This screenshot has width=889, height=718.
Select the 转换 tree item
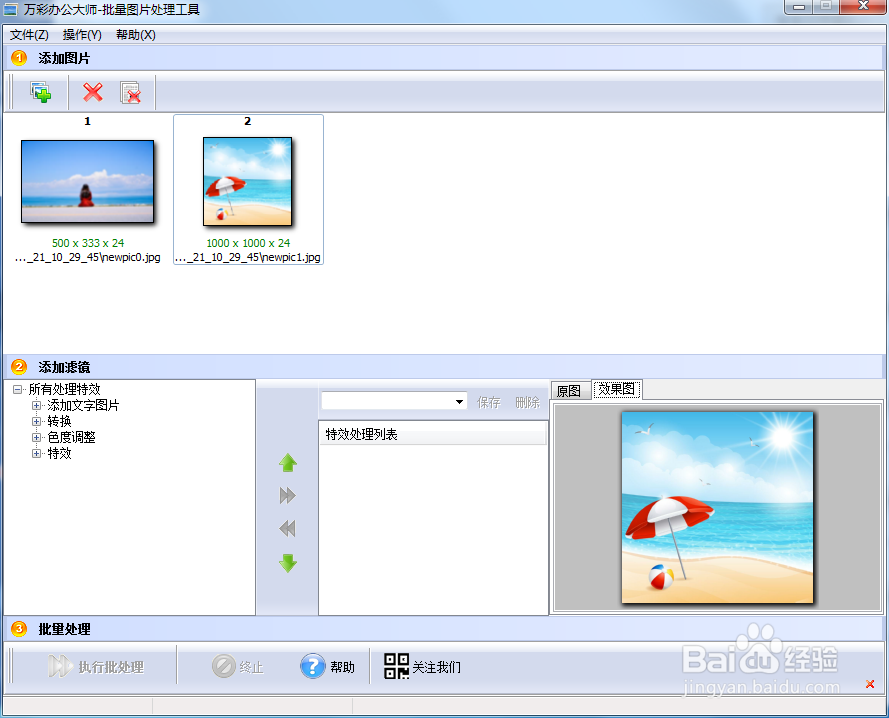click(60, 421)
